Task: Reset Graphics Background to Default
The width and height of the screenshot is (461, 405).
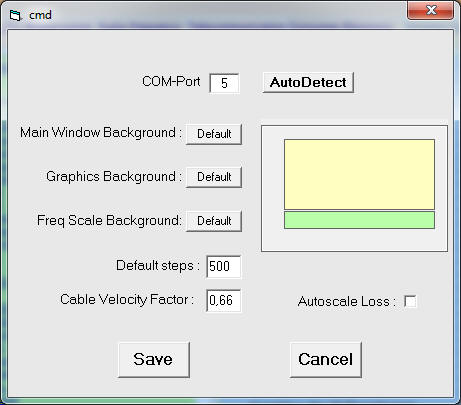Action: pyautogui.click(x=214, y=177)
